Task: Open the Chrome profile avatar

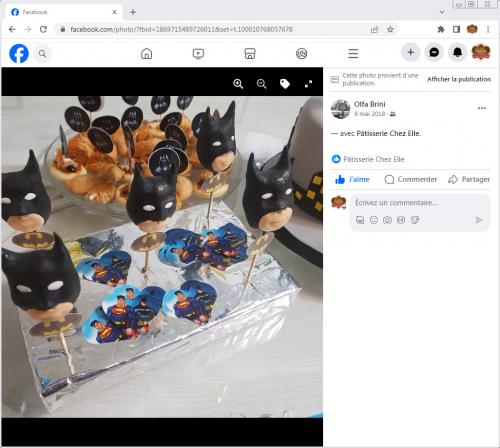Action: pyautogui.click(x=472, y=29)
